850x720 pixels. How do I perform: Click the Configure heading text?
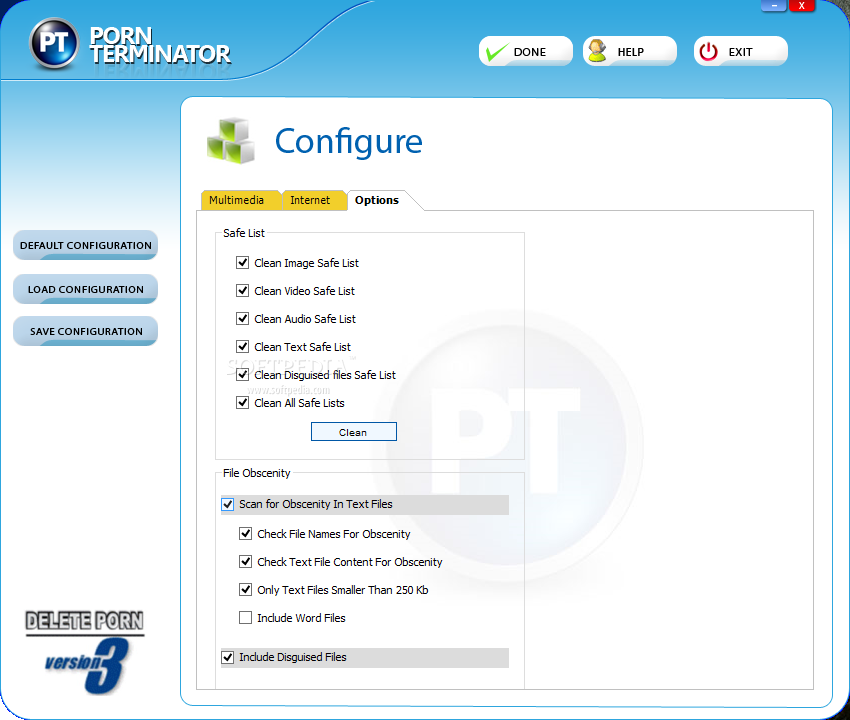click(x=349, y=142)
